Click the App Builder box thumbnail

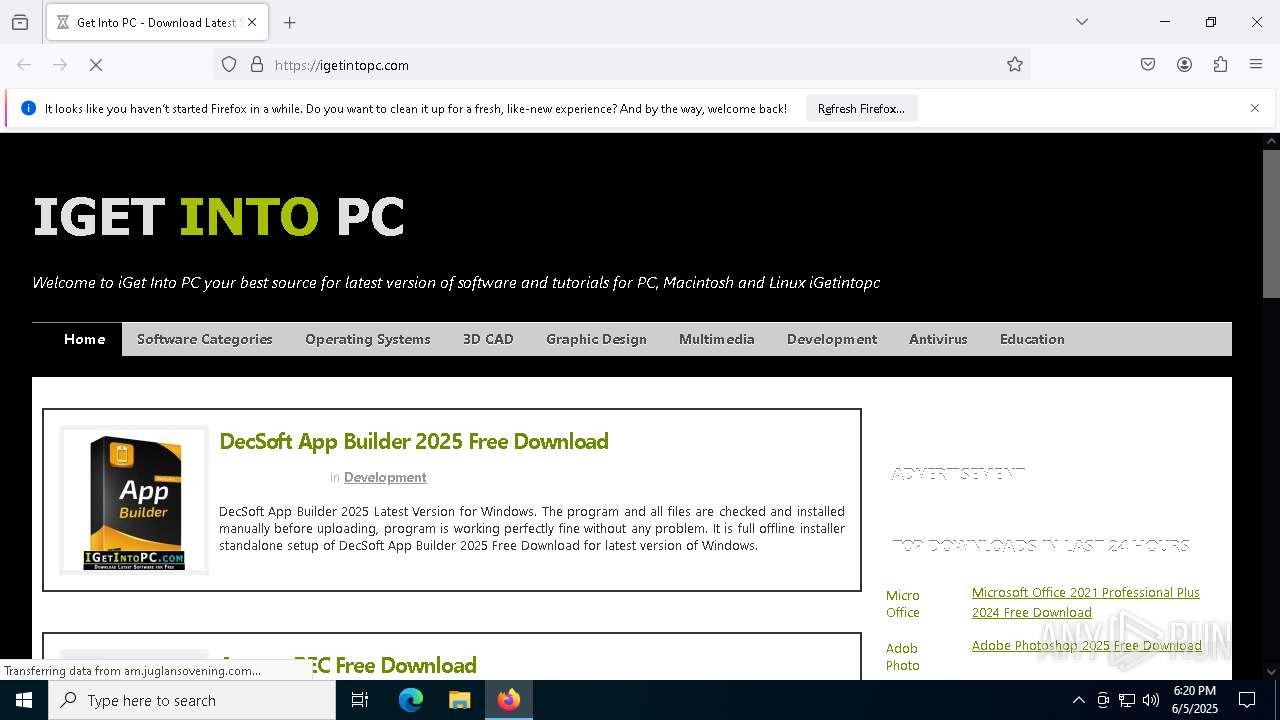[134, 500]
